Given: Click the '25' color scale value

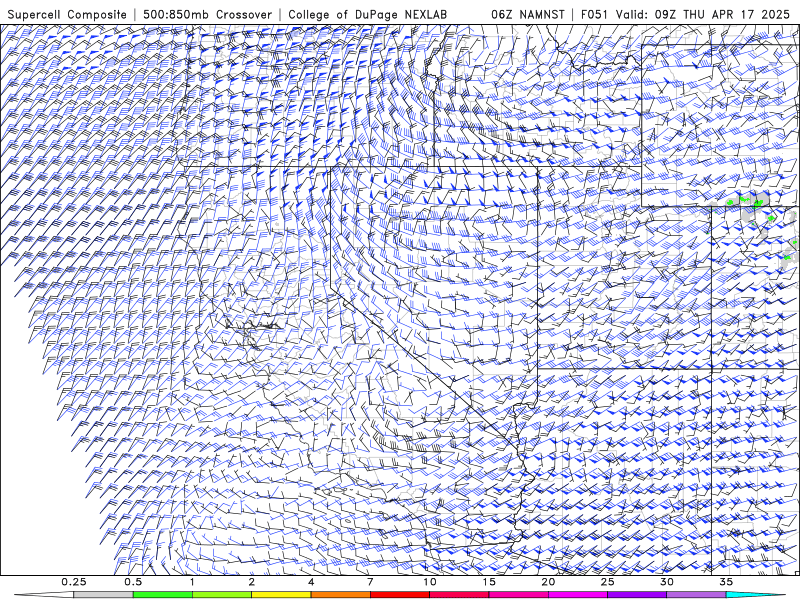Looking at the screenshot, I should (x=607, y=582).
